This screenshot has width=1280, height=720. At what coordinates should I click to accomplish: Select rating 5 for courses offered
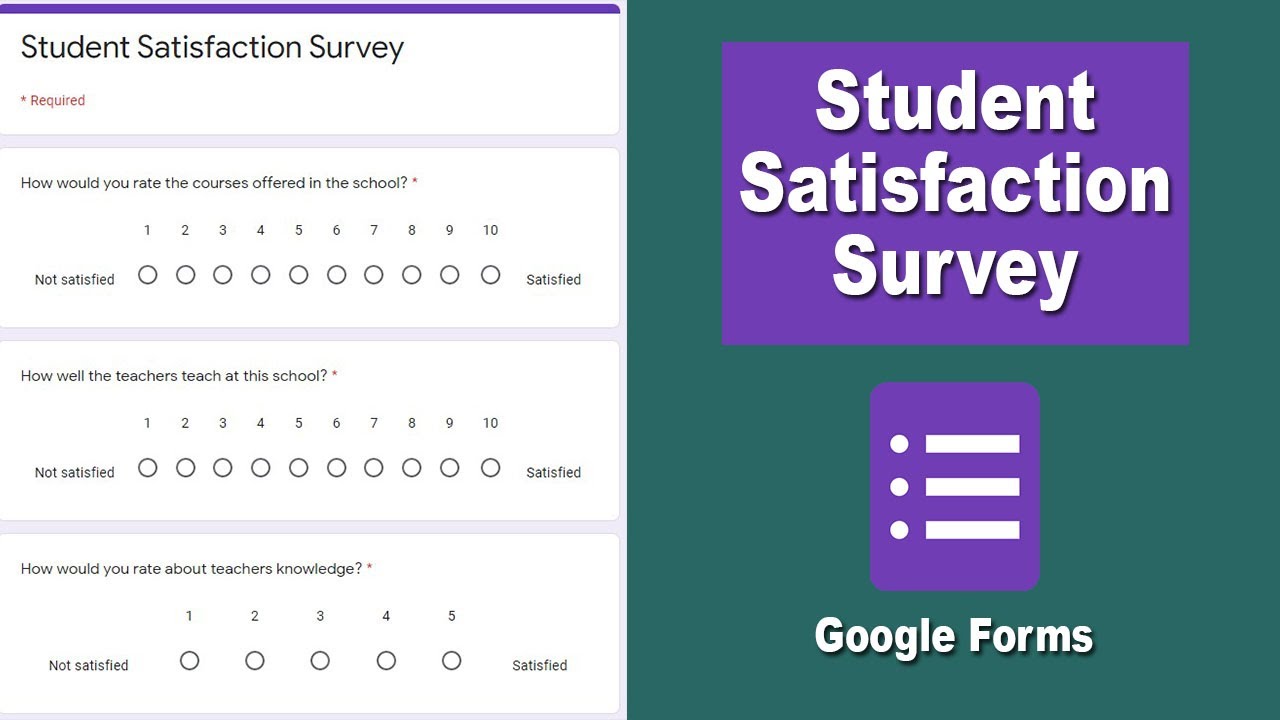click(x=299, y=275)
